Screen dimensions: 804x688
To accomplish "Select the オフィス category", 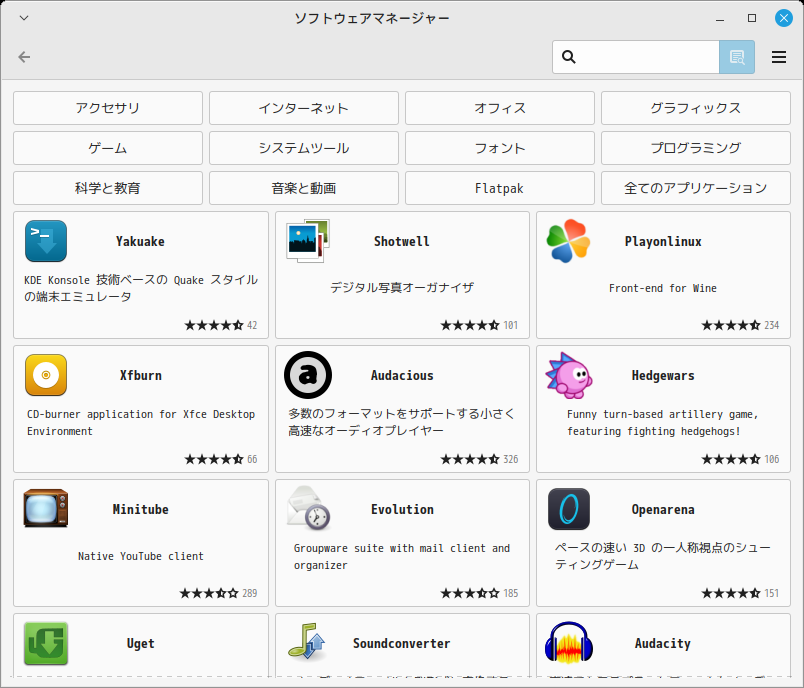I will coord(500,108).
